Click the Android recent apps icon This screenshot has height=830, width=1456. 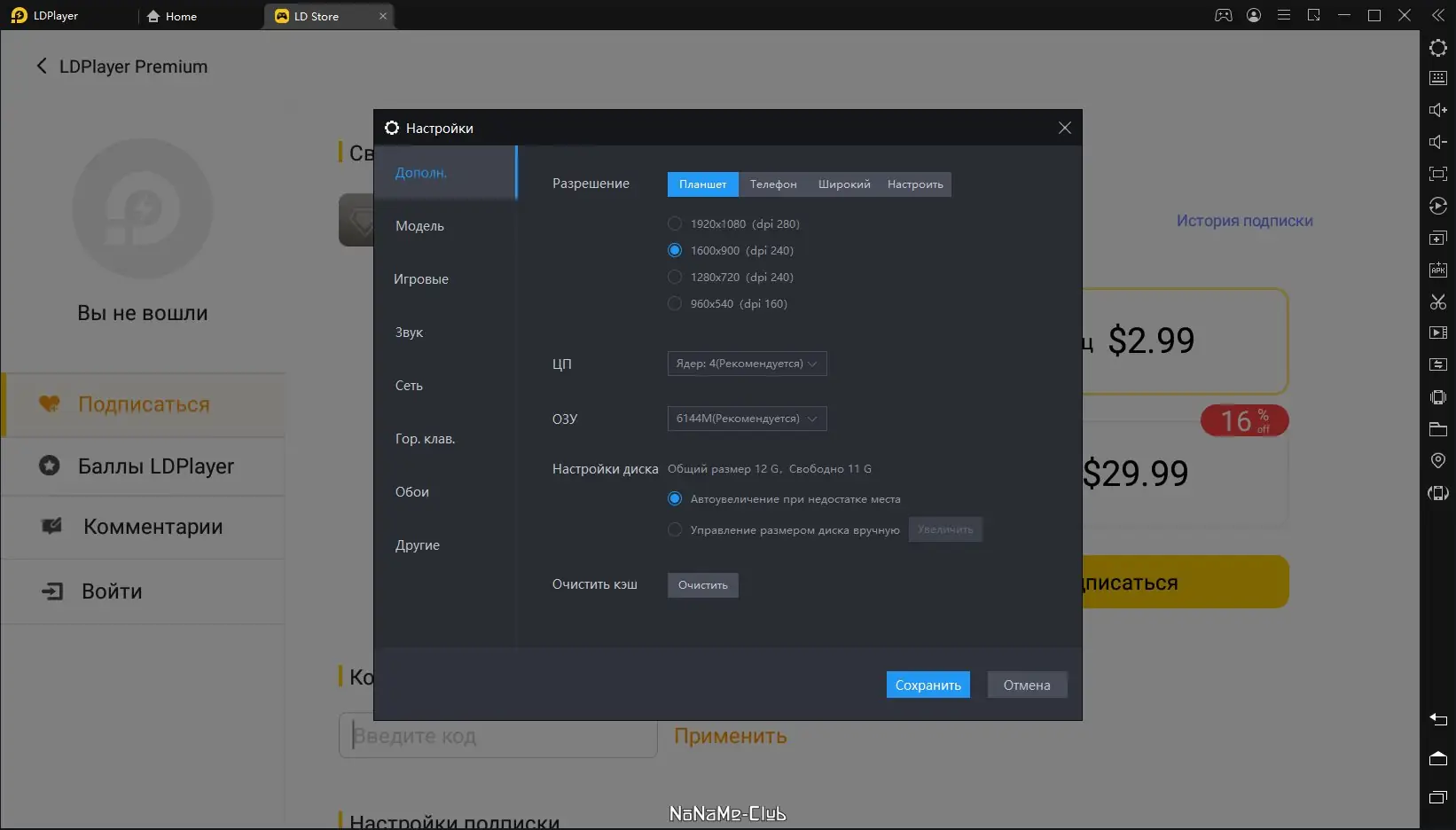(1438, 797)
